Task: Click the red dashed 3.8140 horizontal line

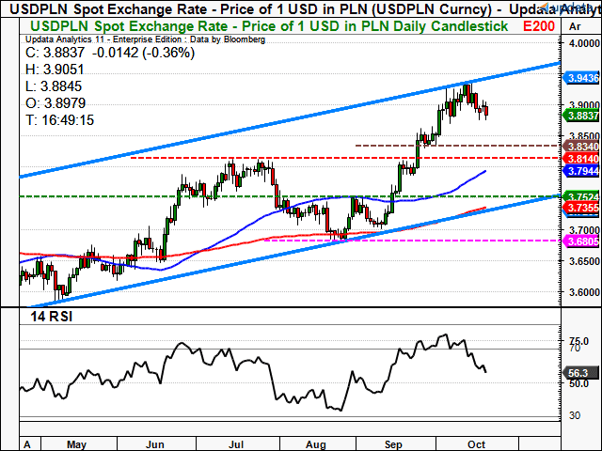Action: (x=346, y=158)
